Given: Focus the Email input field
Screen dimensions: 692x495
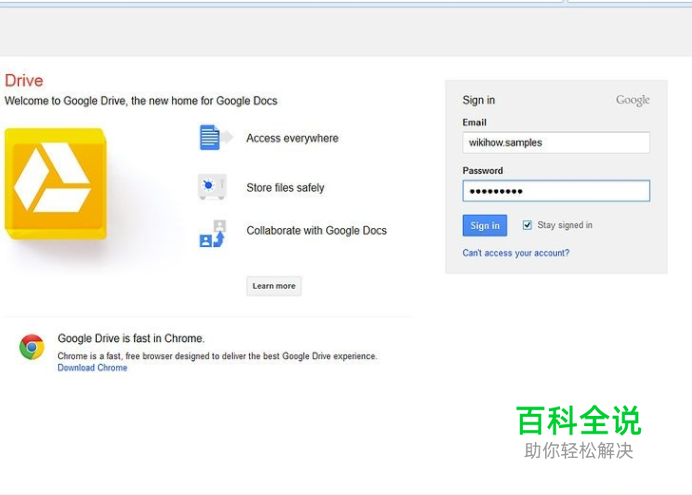Looking at the screenshot, I should tap(556, 142).
